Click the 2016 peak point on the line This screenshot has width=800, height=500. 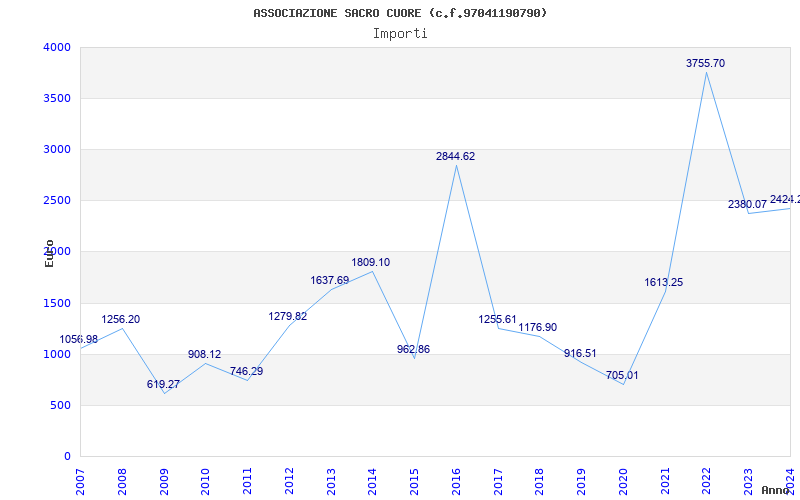coord(456,165)
